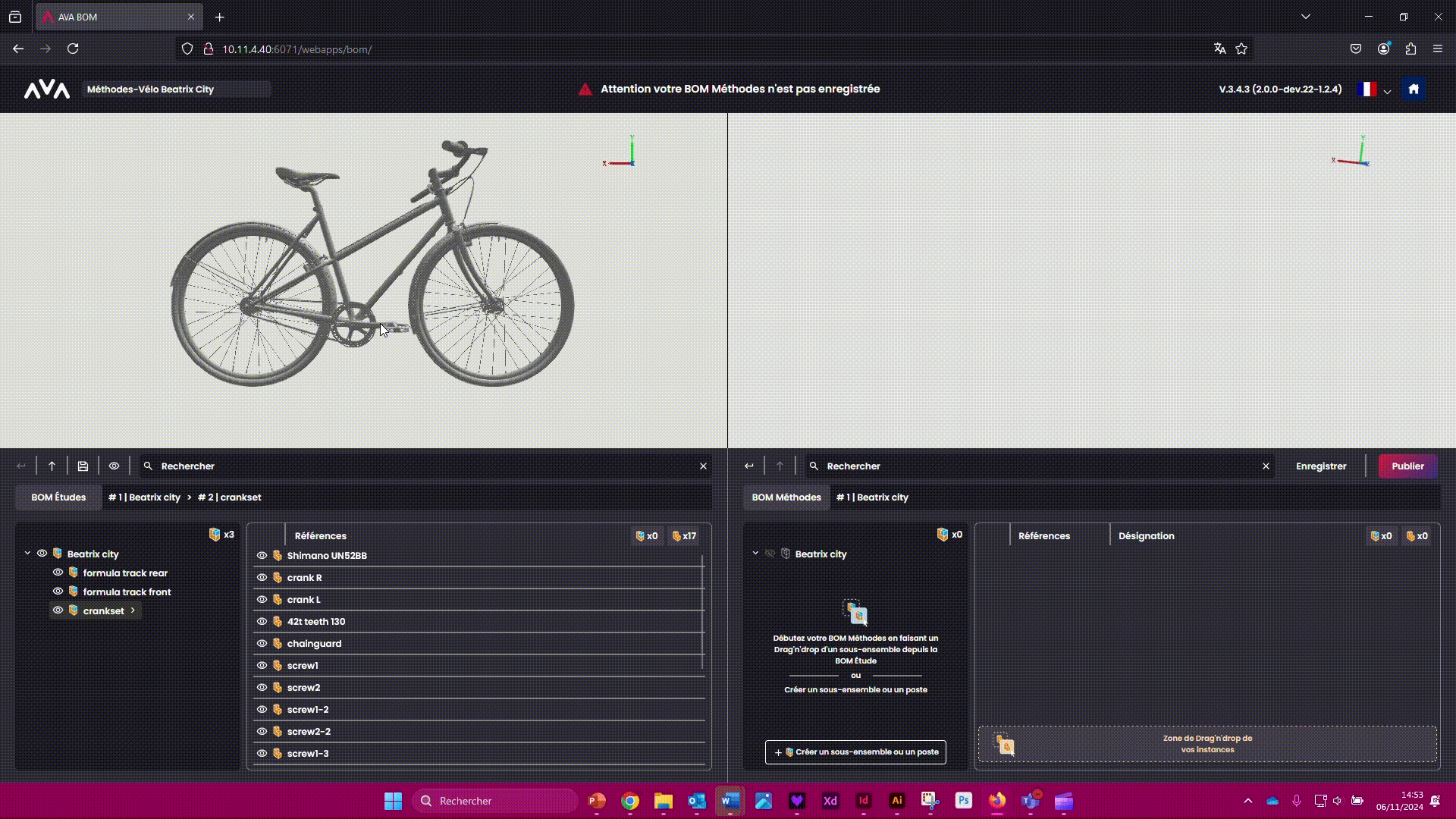The width and height of the screenshot is (1456, 819).
Task: Click the '# 1 | Beatrix city' left breadcrumb
Action: [144, 497]
